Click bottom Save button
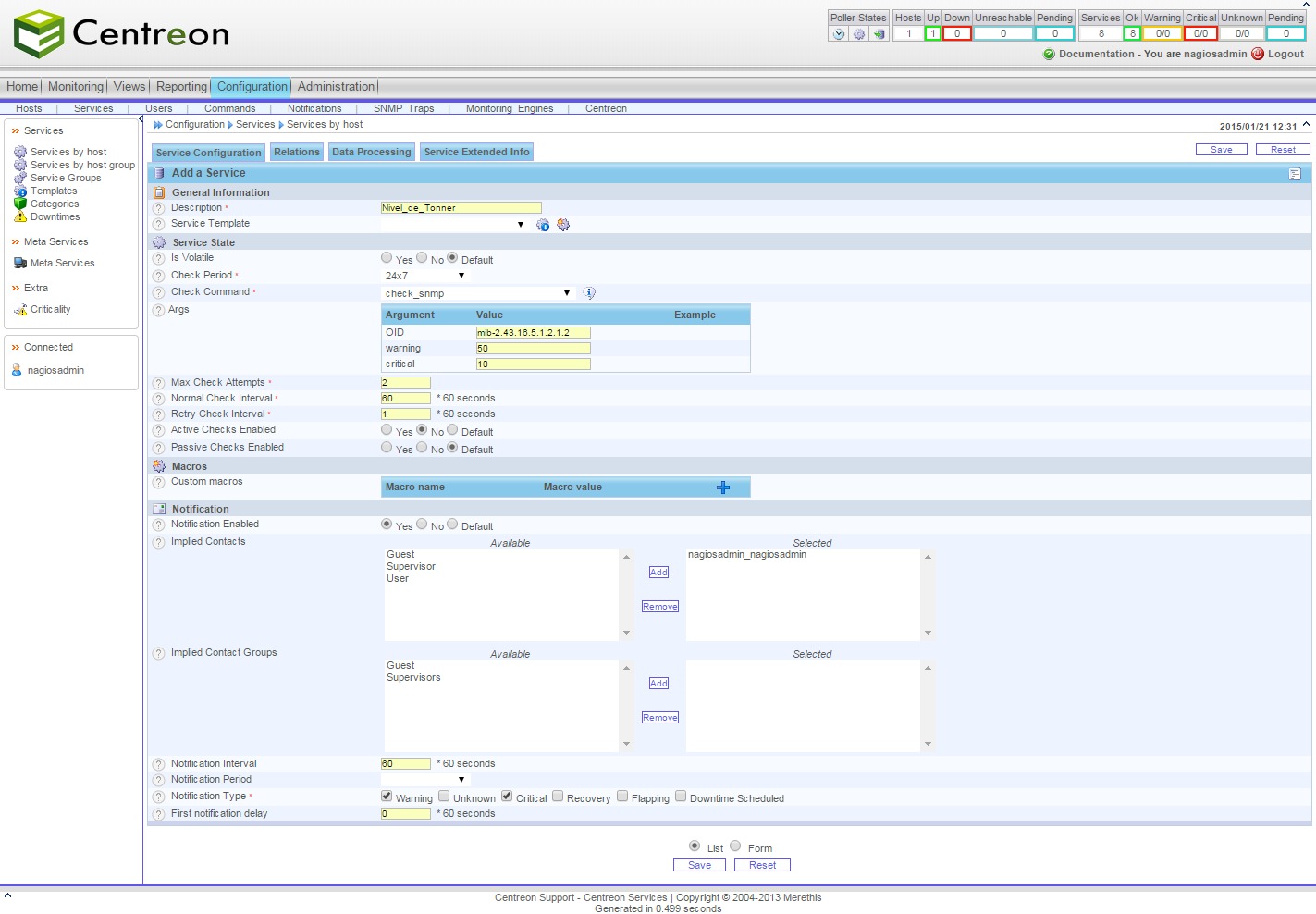The width and height of the screenshot is (1316, 914). (x=699, y=866)
